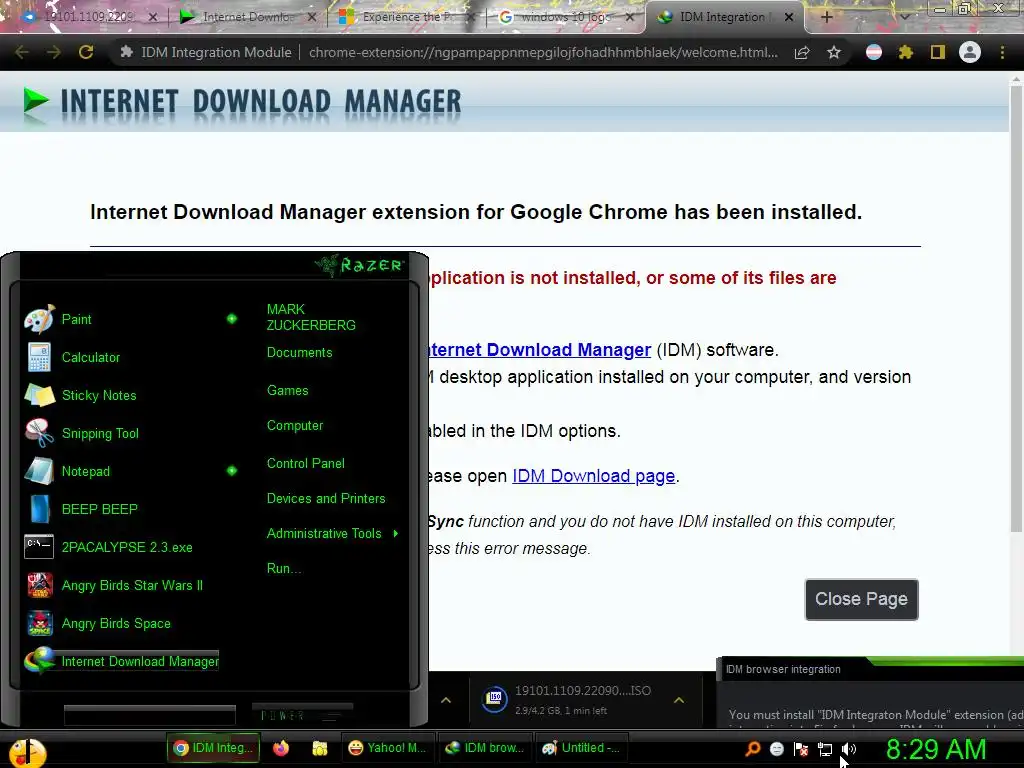Open Computer from start menu
1024x768 pixels.
pos(295,425)
